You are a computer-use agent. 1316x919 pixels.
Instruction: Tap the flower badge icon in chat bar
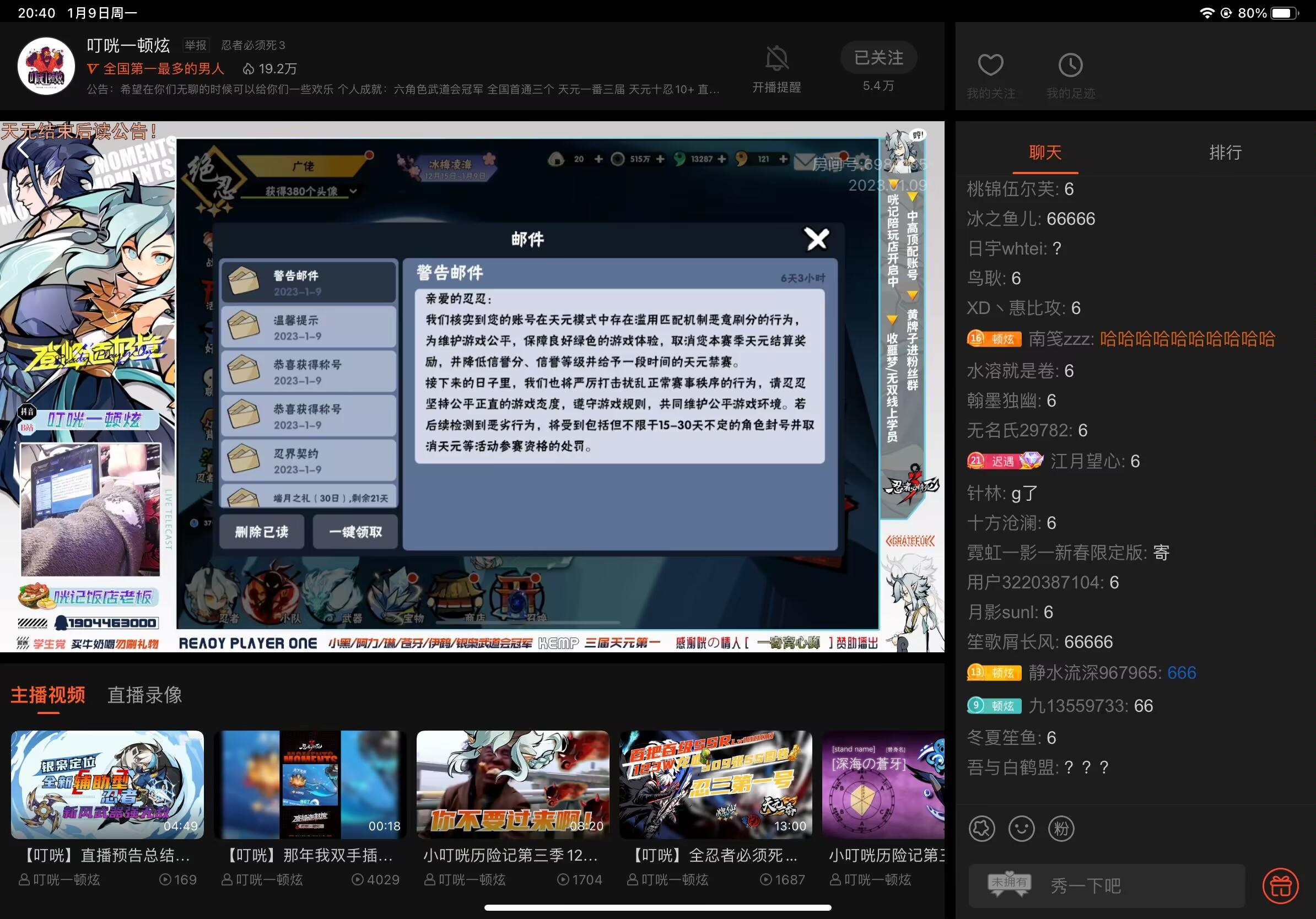click(x=982, y=829)
